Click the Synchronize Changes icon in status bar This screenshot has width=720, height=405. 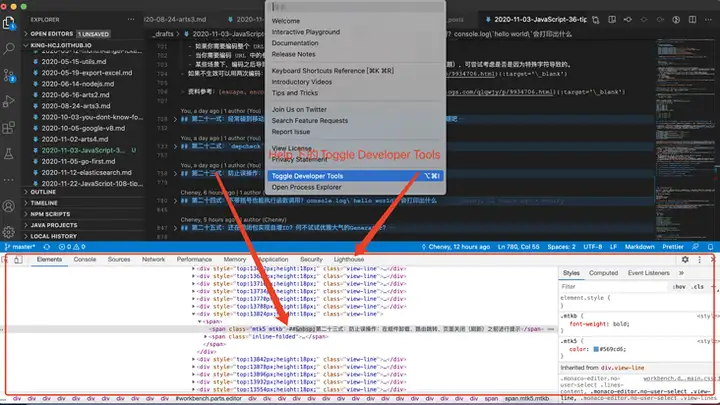coord(47,247)
